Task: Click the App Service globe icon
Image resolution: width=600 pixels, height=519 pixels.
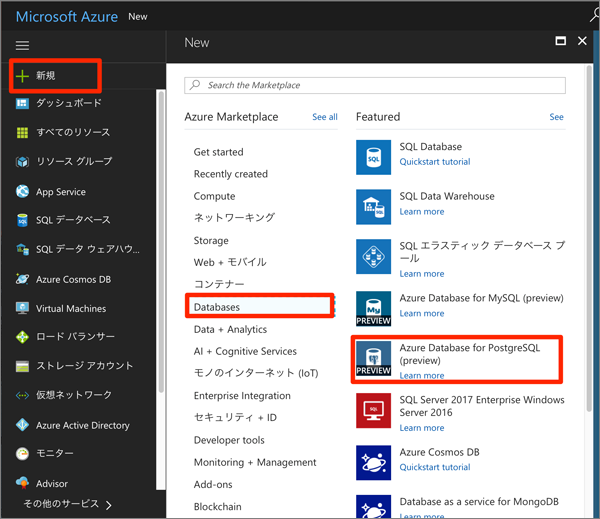Action: [x=22, y=191]
